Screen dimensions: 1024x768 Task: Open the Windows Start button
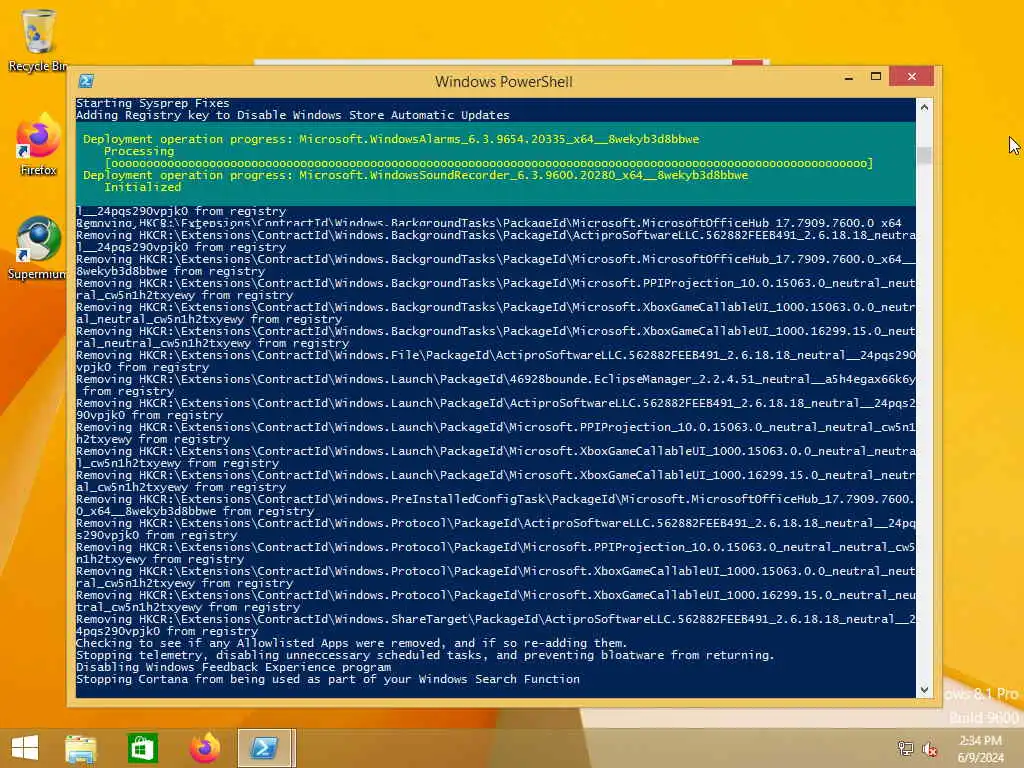[25, 748]
